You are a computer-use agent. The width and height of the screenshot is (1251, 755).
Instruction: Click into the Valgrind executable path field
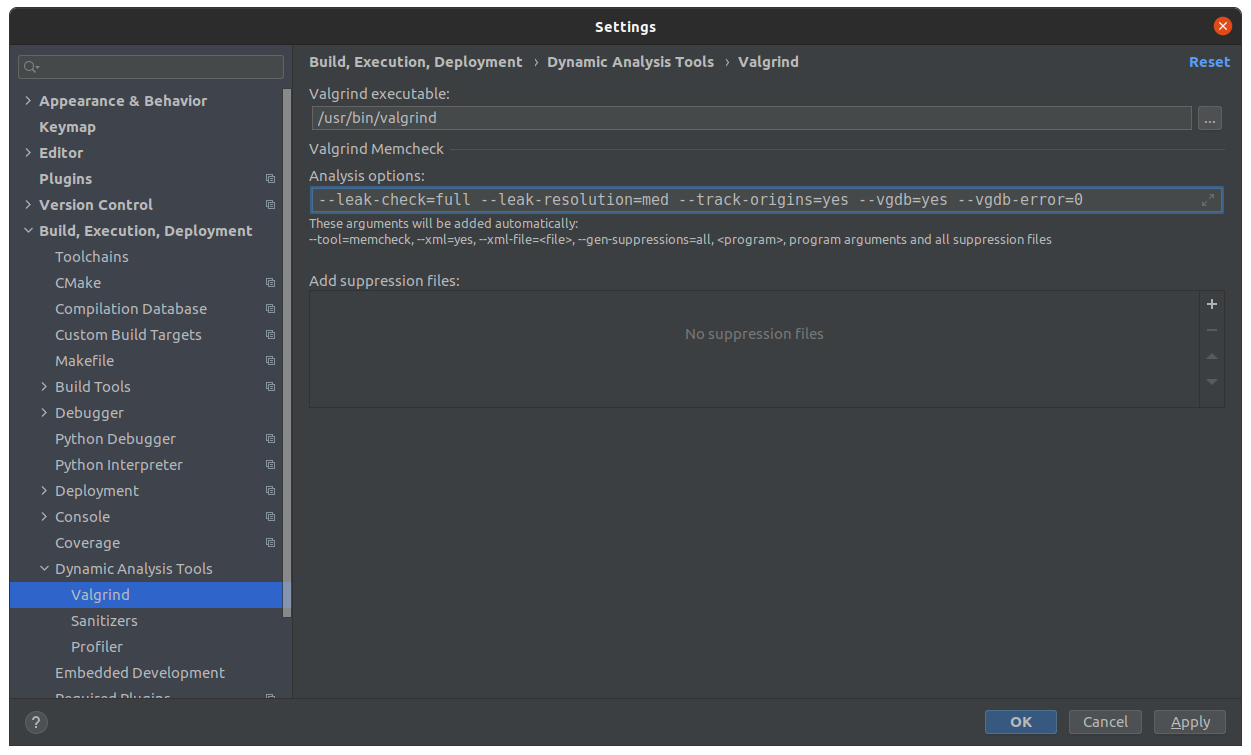tap(751, 118)
